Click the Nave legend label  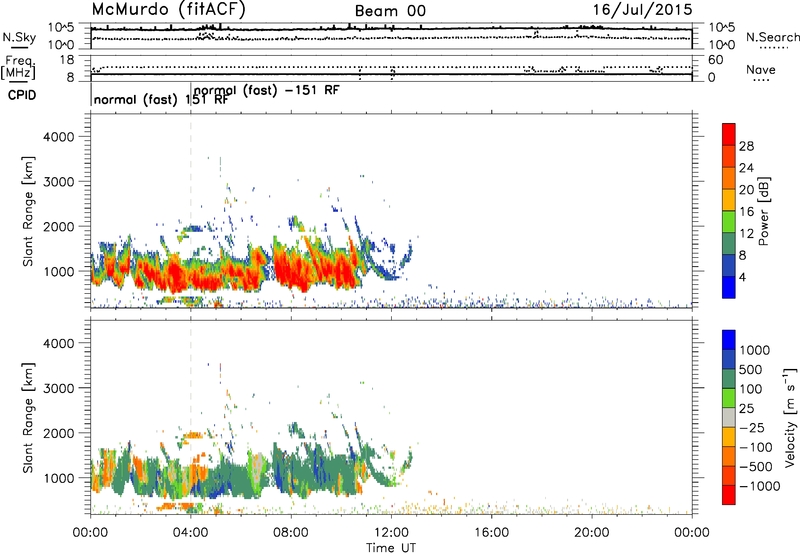[x=761, y=69]
